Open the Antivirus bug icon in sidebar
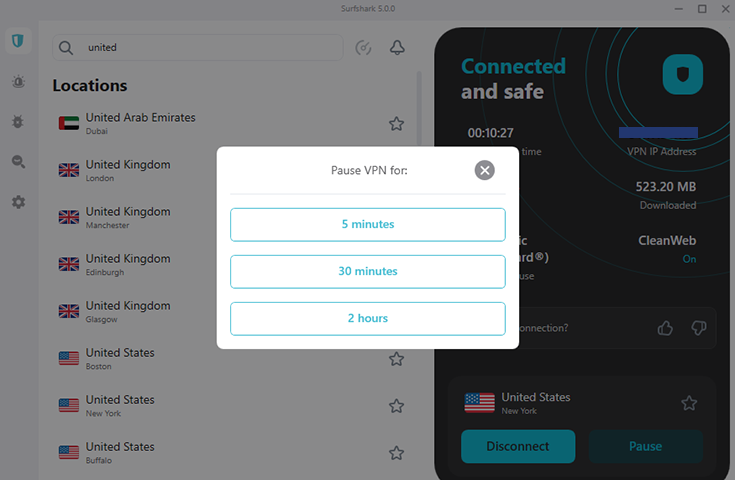This screenshot has height=480, width=735. (x=18, y=122)
